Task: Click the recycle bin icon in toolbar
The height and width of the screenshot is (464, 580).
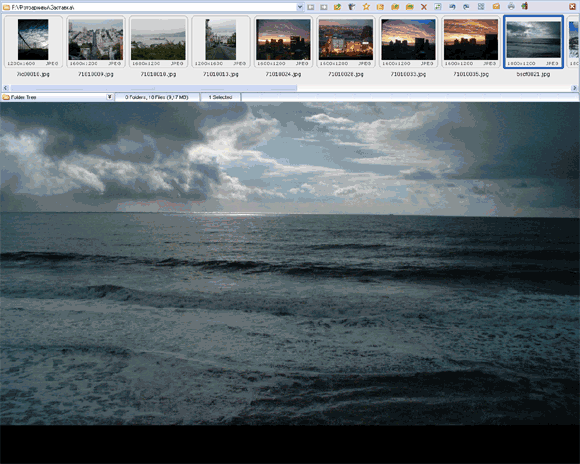Action: coord(351,7)
